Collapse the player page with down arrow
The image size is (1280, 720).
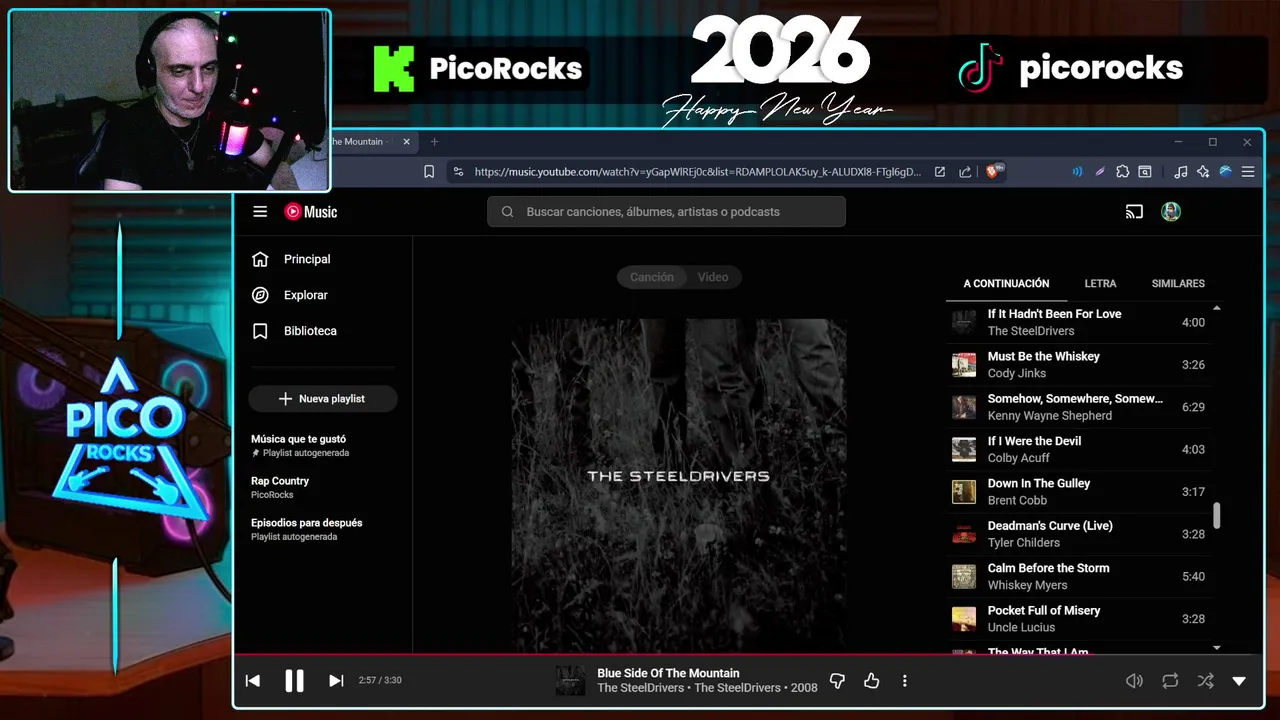[x=1239, y=681]
